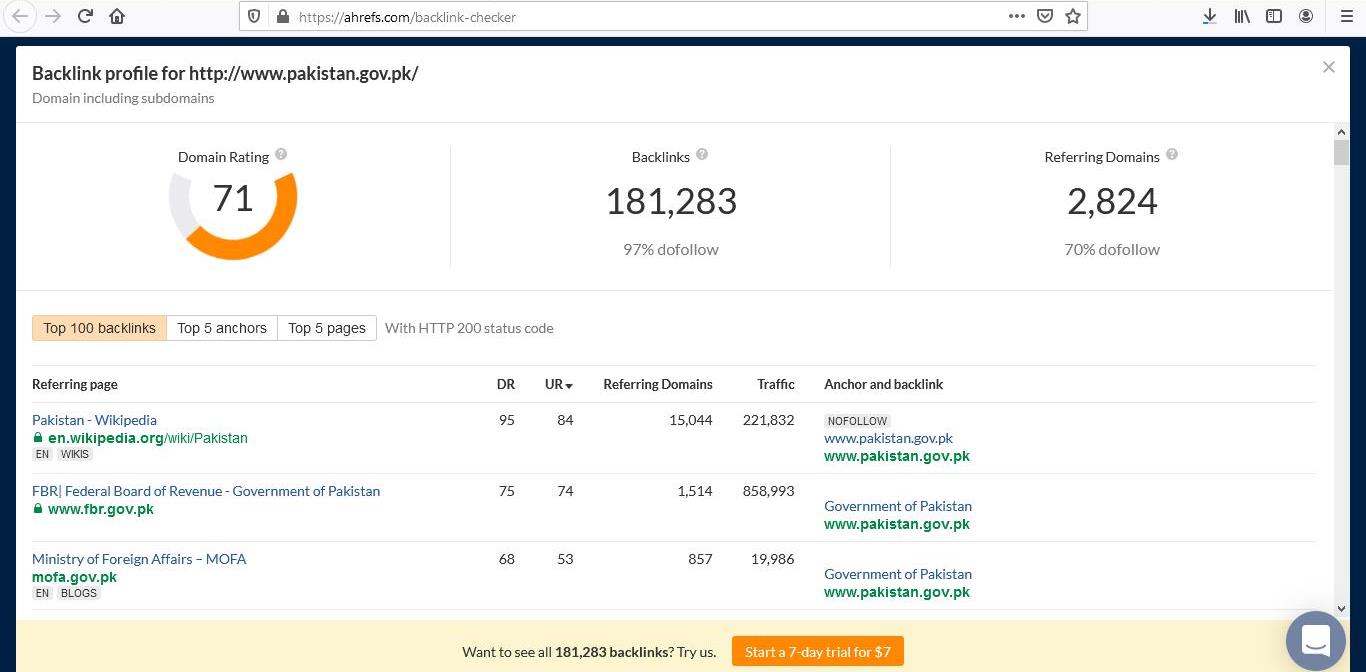
Task: Click the 19,986 traffic value
Action: [x=773, y=559]
